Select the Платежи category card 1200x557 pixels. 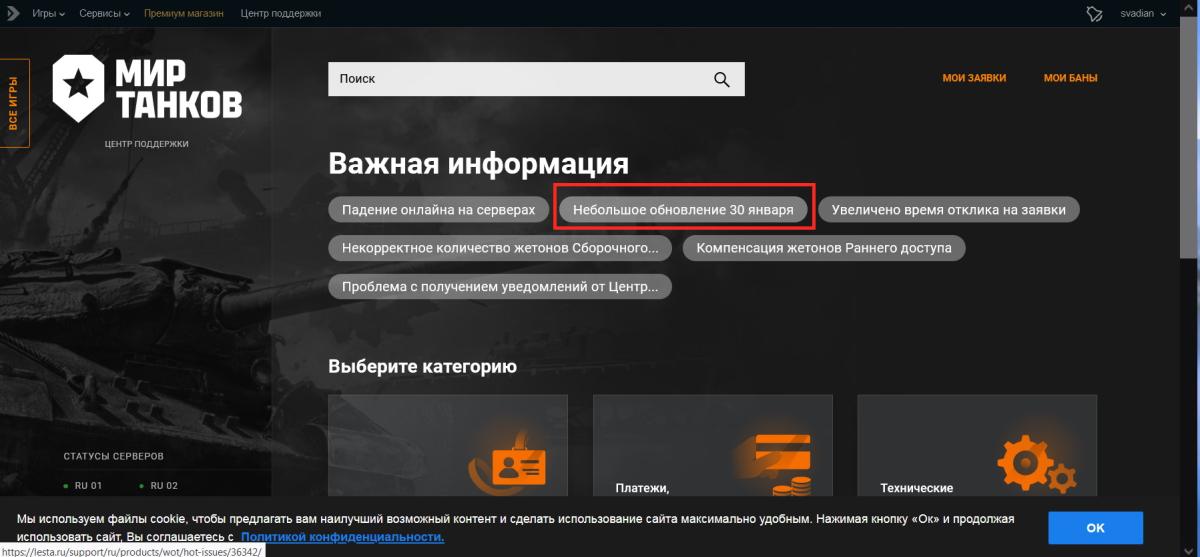pyautogui.click(x=713, y=446)
